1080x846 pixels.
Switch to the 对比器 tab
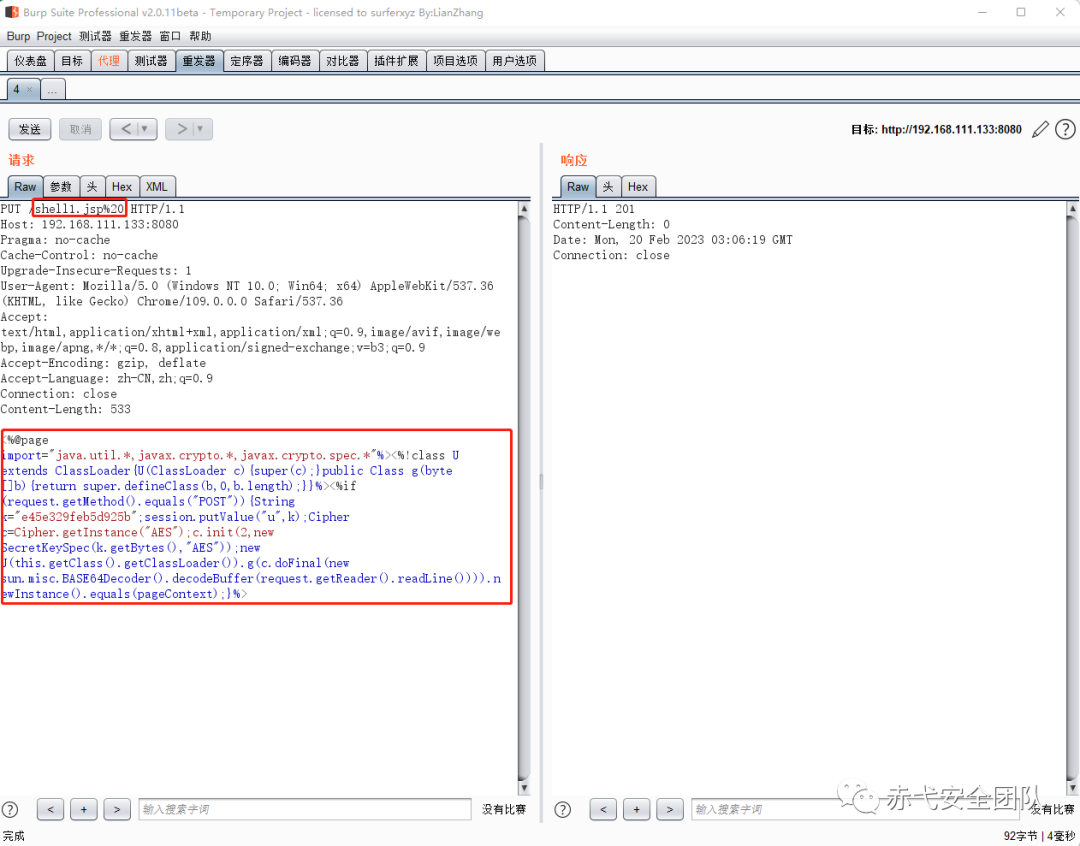(x=342, y=61)
